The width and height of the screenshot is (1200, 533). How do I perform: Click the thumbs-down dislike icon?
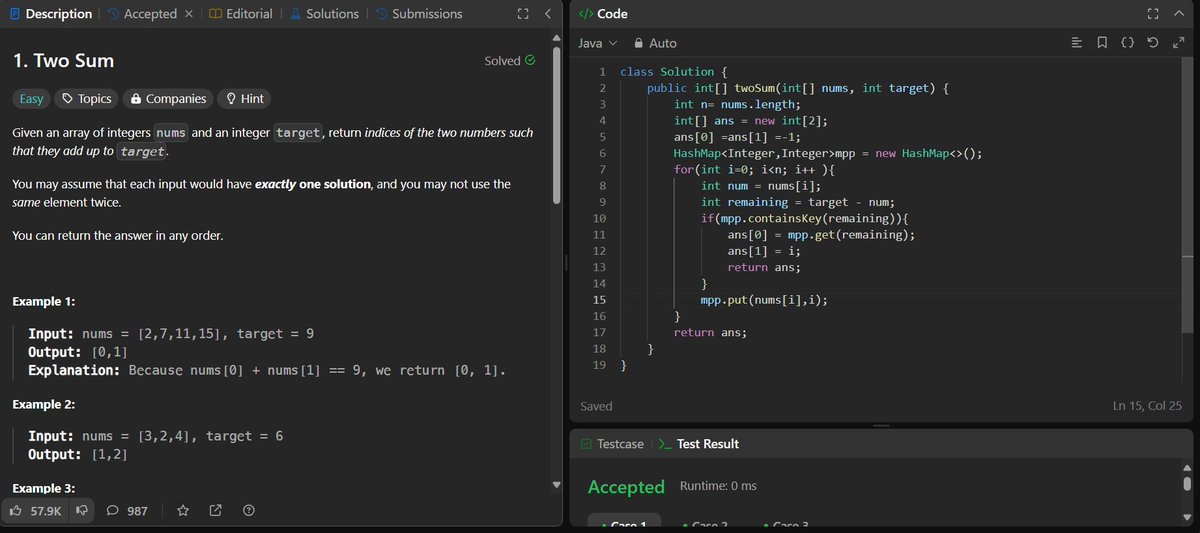coord(82,511)
